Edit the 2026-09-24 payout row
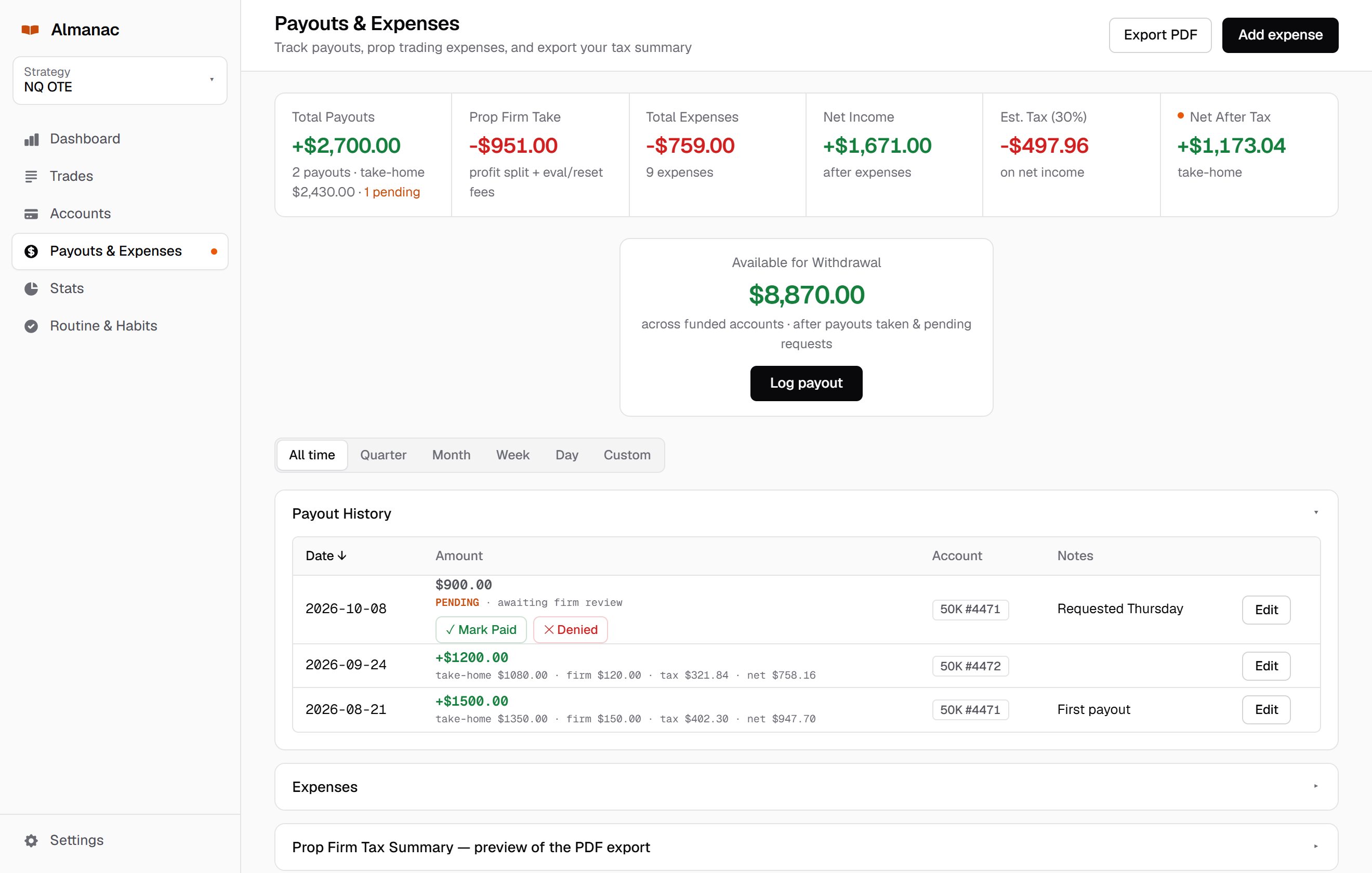 1266,666
